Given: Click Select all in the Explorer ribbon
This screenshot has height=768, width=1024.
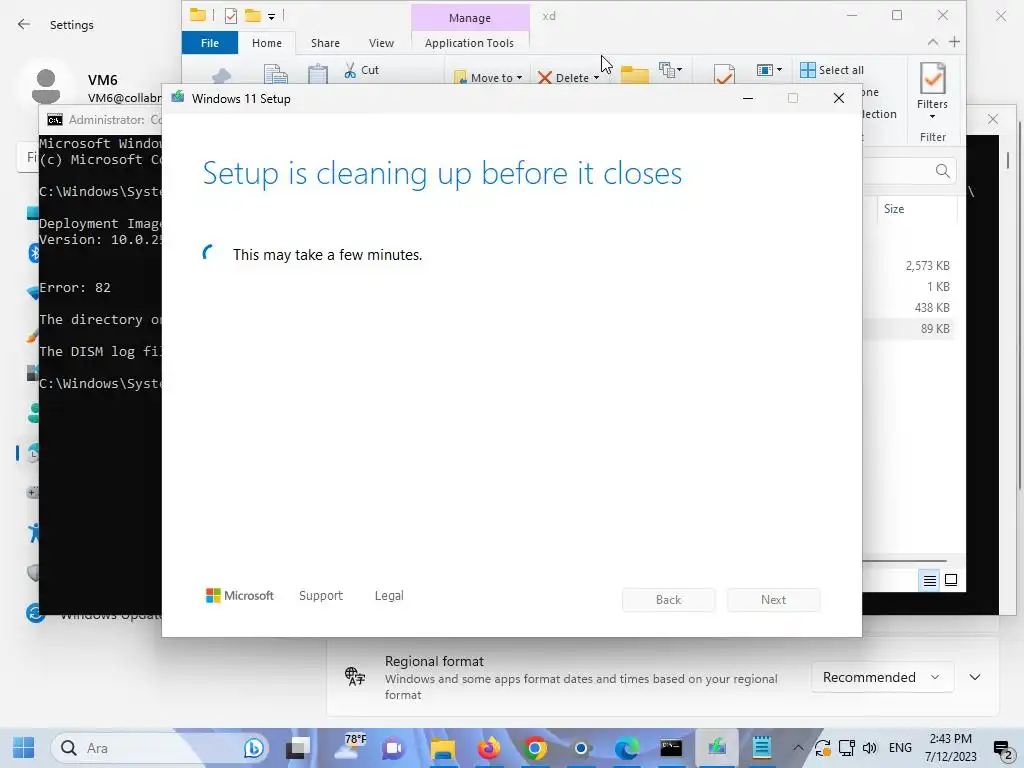Looking at the screenshot, I should tap(831, 70).
